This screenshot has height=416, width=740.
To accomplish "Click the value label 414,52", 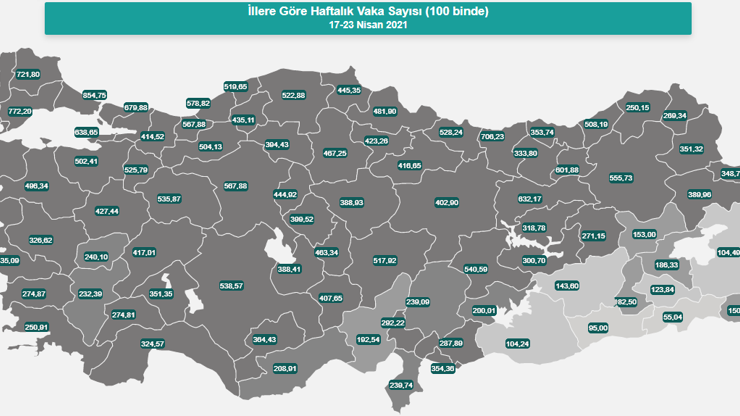I will pos(152,137).
